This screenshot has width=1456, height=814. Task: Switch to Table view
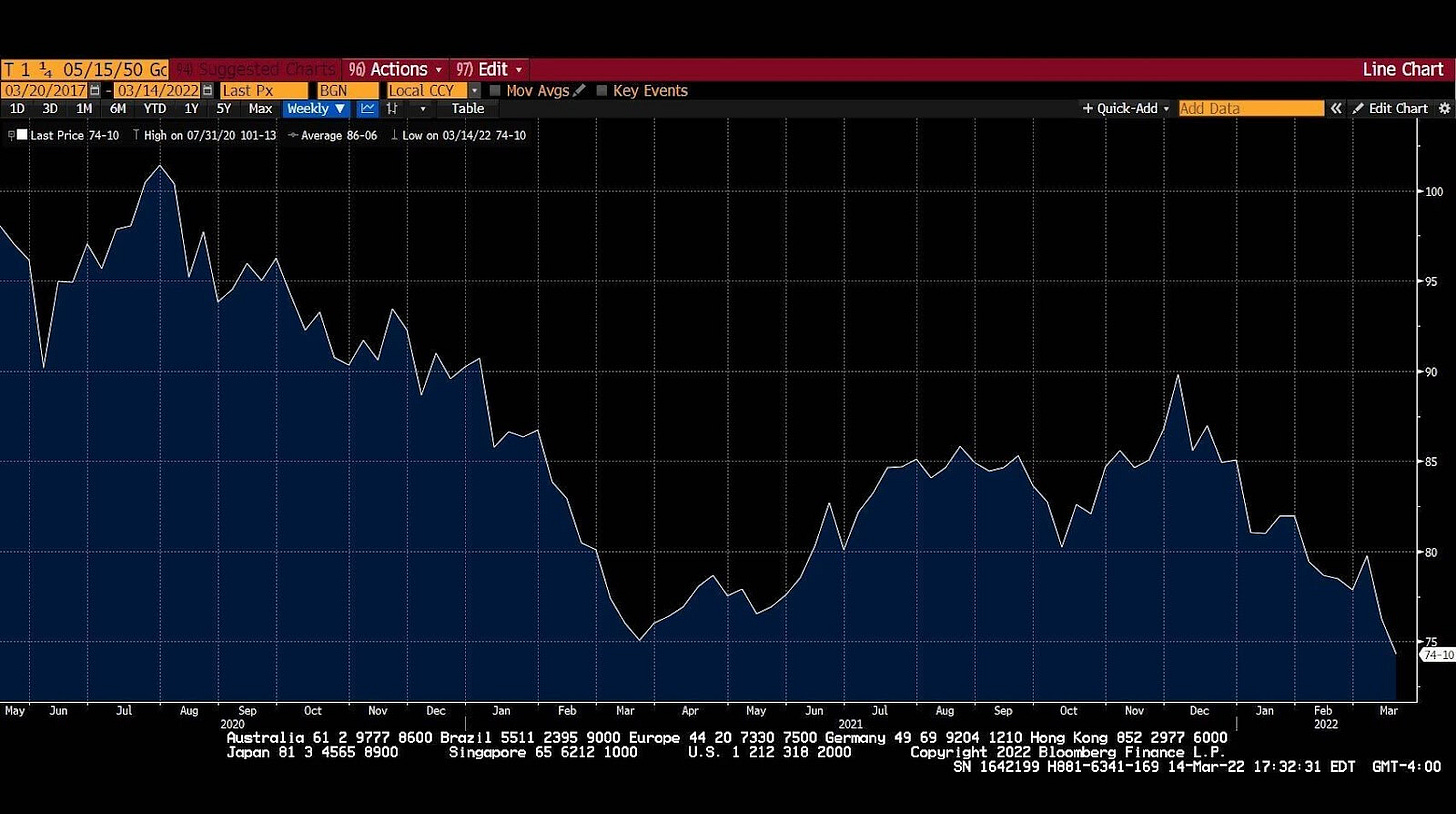[x=467, y=108]
